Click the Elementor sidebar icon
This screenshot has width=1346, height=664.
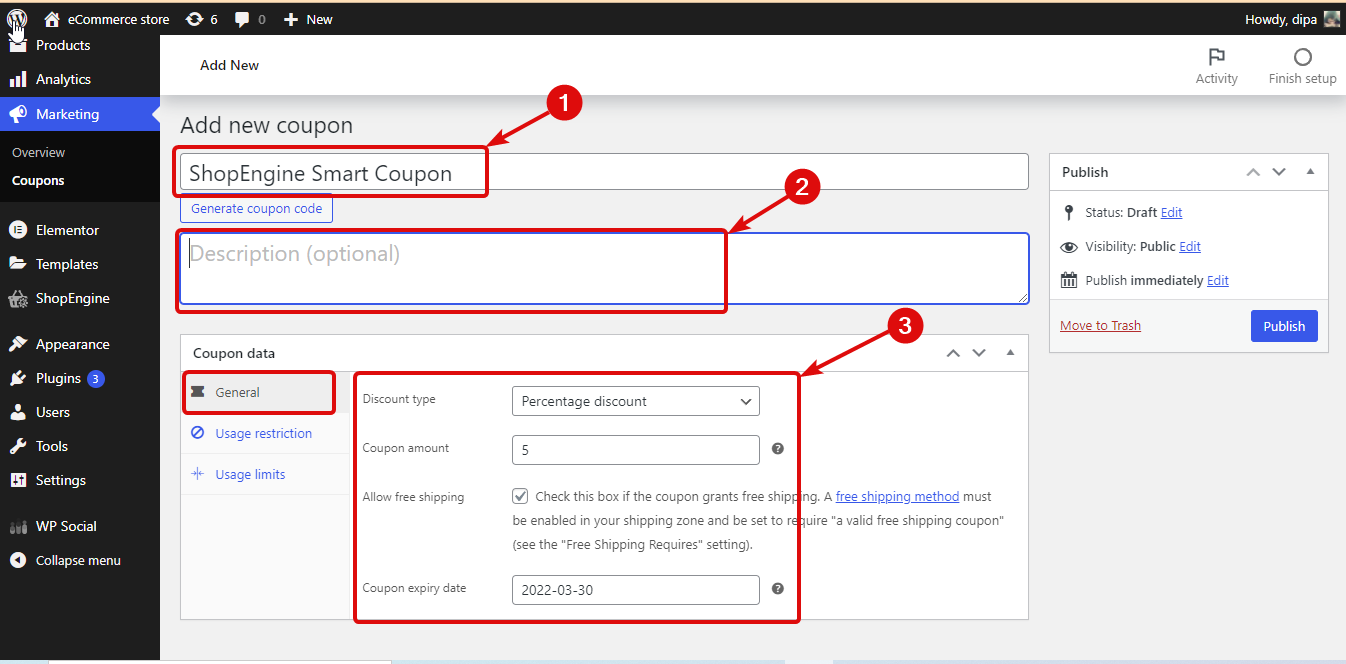click(18, 230)
